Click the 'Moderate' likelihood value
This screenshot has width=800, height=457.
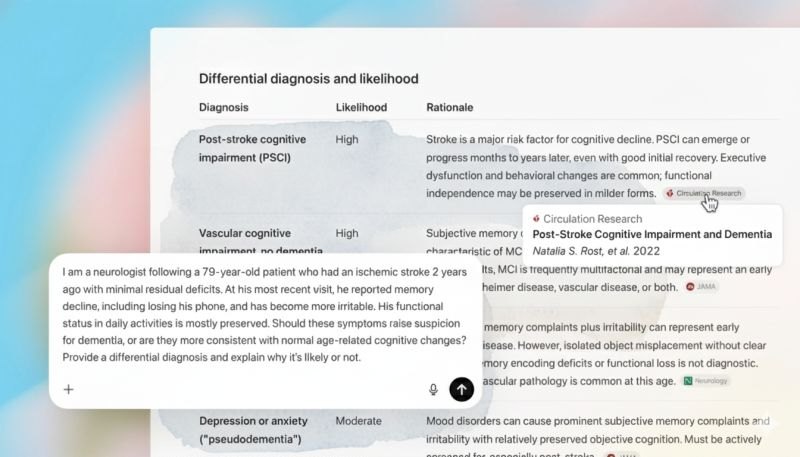pyautogui.click(x=358, y=421)
